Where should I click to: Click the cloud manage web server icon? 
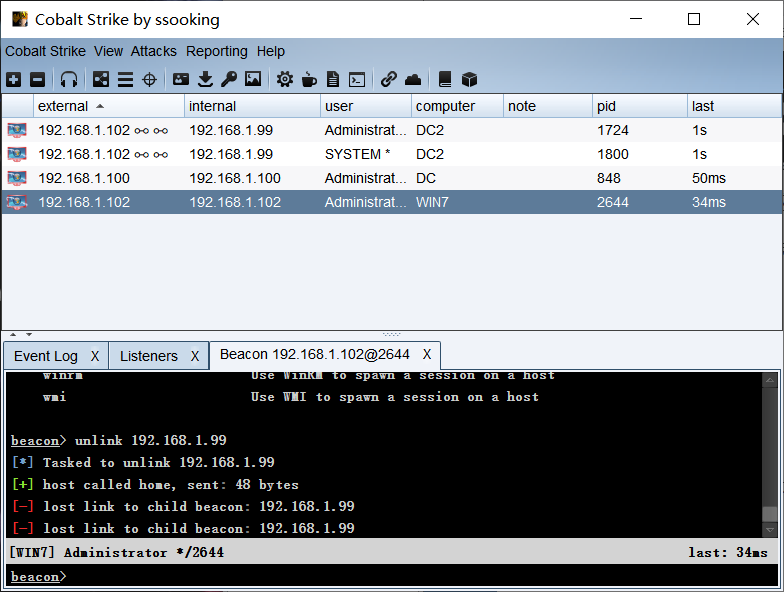point(413,80)
